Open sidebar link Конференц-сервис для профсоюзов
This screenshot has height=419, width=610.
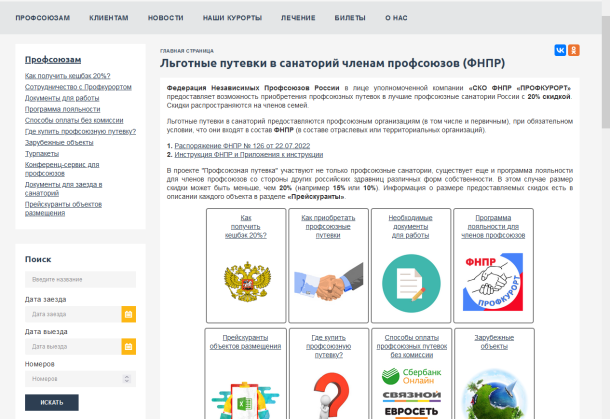pyautogui.click(x=62, y=169)
